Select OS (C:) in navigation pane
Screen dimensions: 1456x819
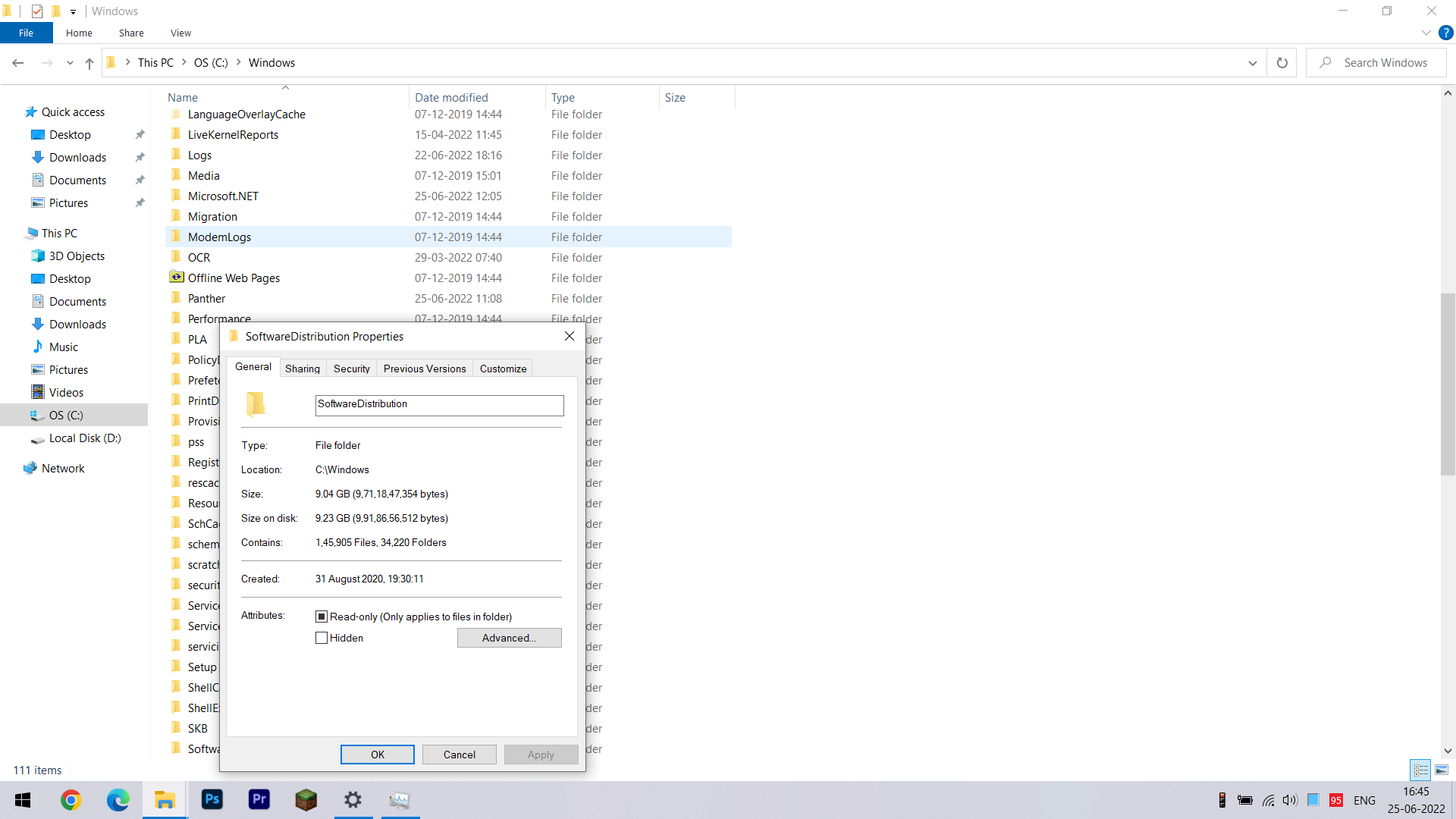(x=74, y=416)
